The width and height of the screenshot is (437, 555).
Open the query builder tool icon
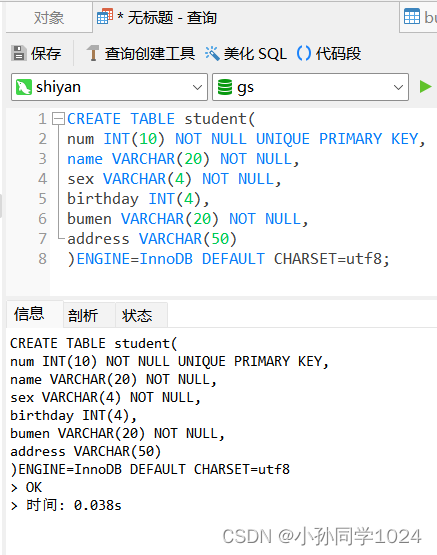click(93, 53)
